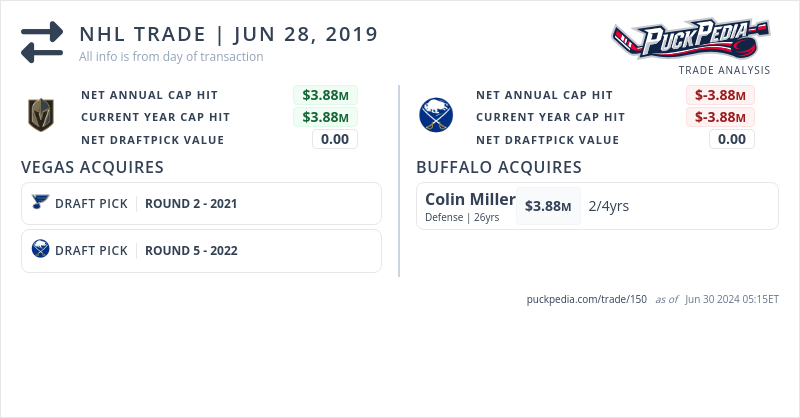Click the Vegas Golden Knights team logo
Image resolution: width=800 pixels, height=418 pixels.
40,116
